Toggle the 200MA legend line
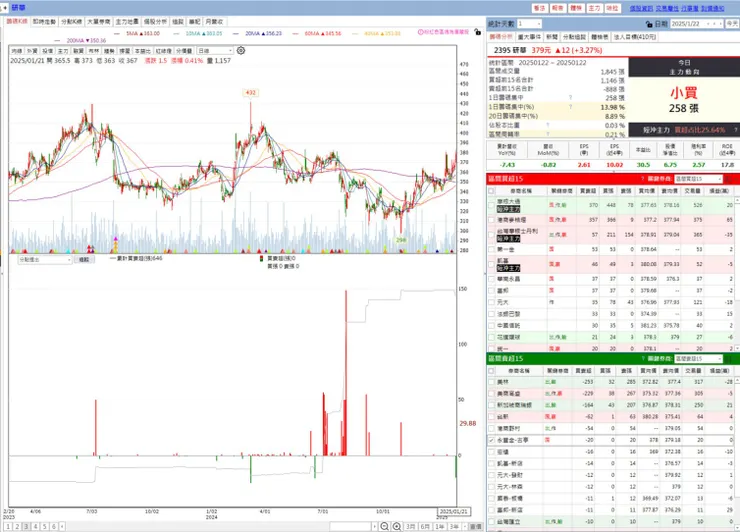740x532 pixels. (x=80, y=41)
